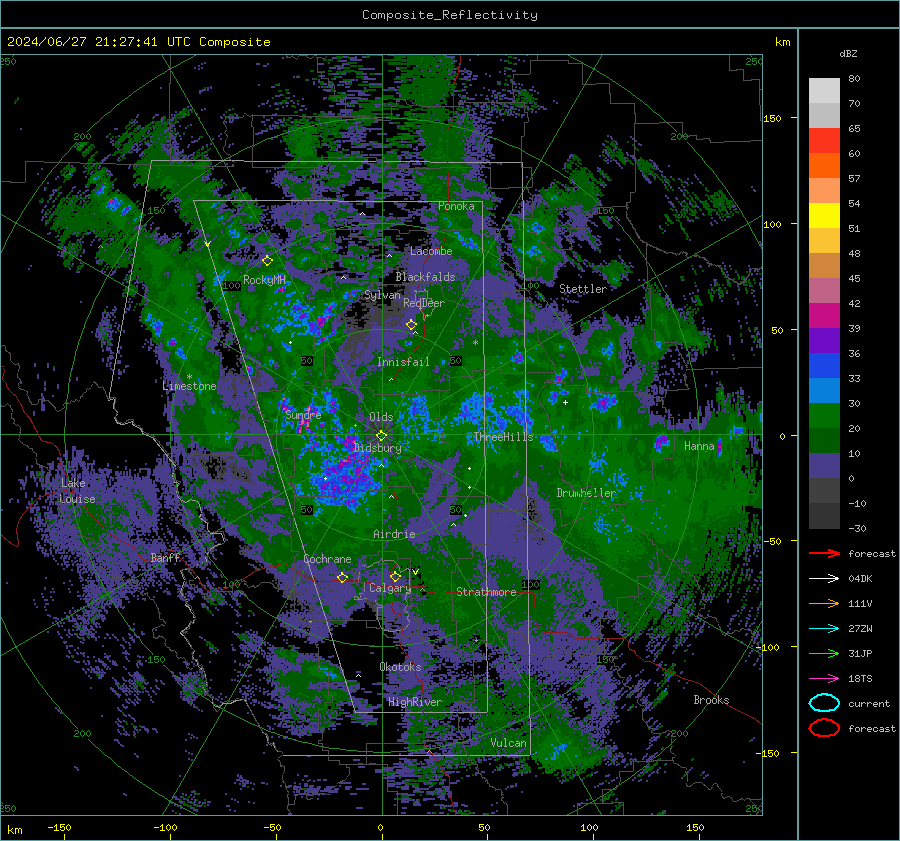The image size is (900, 841).
Task: Click the cyan current ellipse icon
Action: point(824,703)
